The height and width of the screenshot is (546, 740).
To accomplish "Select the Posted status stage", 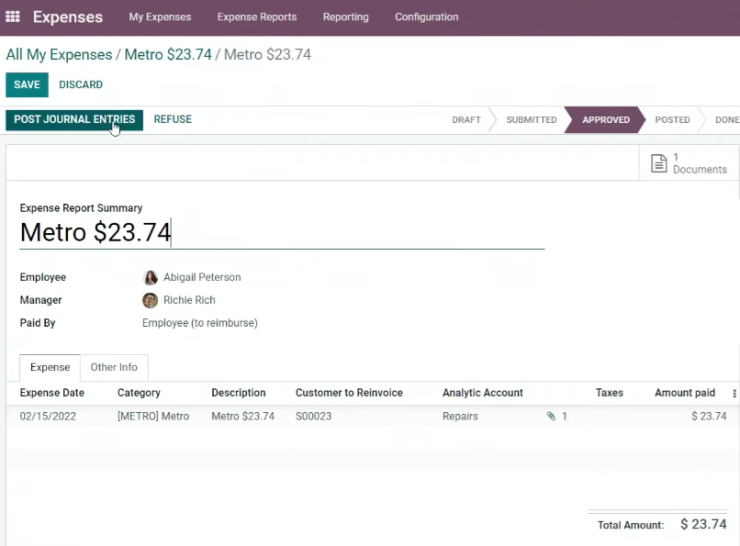I will click(672, 120).
